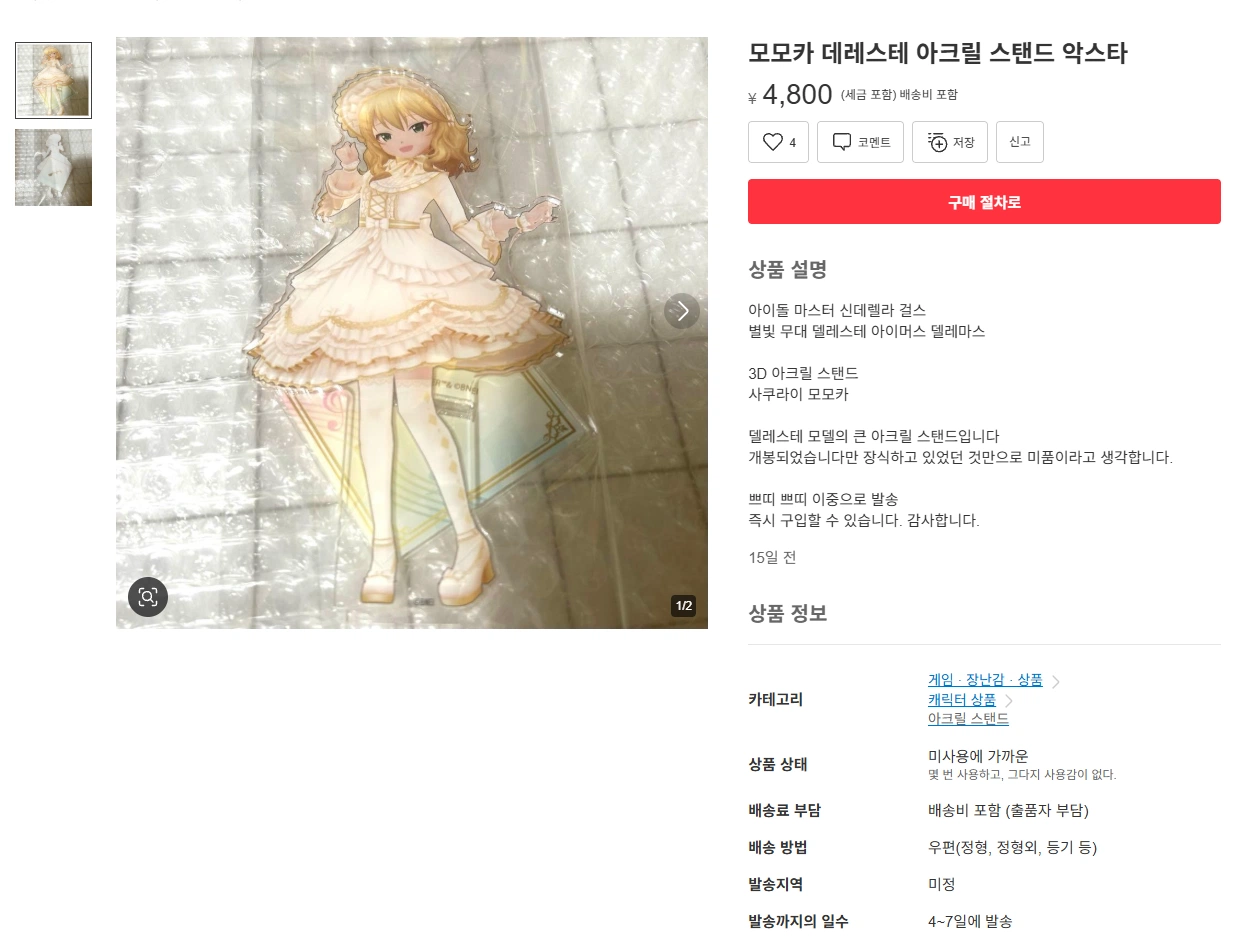
Task: Open the 아크릴 스탠드 category link
Action: [968, 719]
